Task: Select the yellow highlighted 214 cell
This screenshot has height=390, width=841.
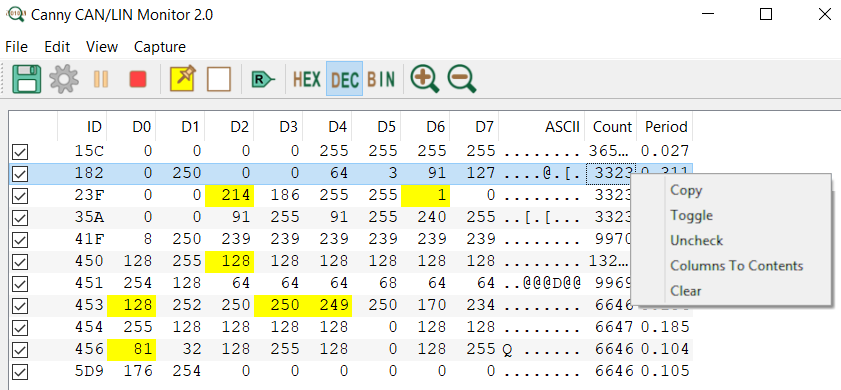Action: (230, 195)
